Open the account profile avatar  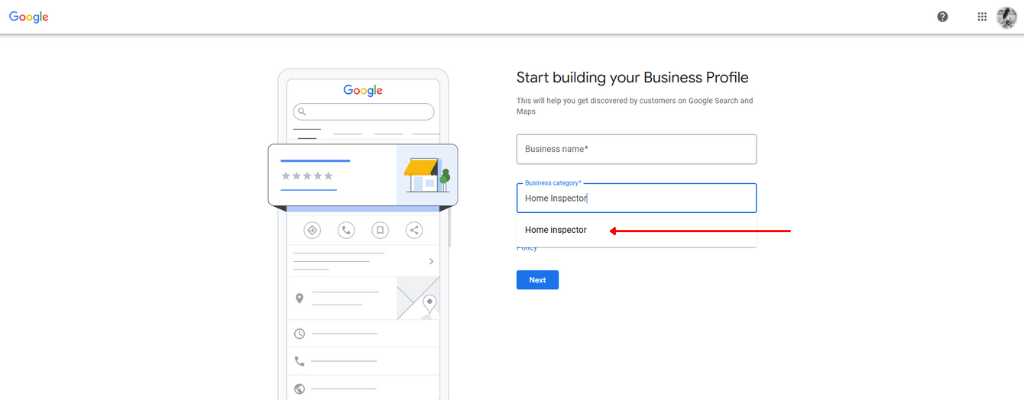(x=1006, y=17)
